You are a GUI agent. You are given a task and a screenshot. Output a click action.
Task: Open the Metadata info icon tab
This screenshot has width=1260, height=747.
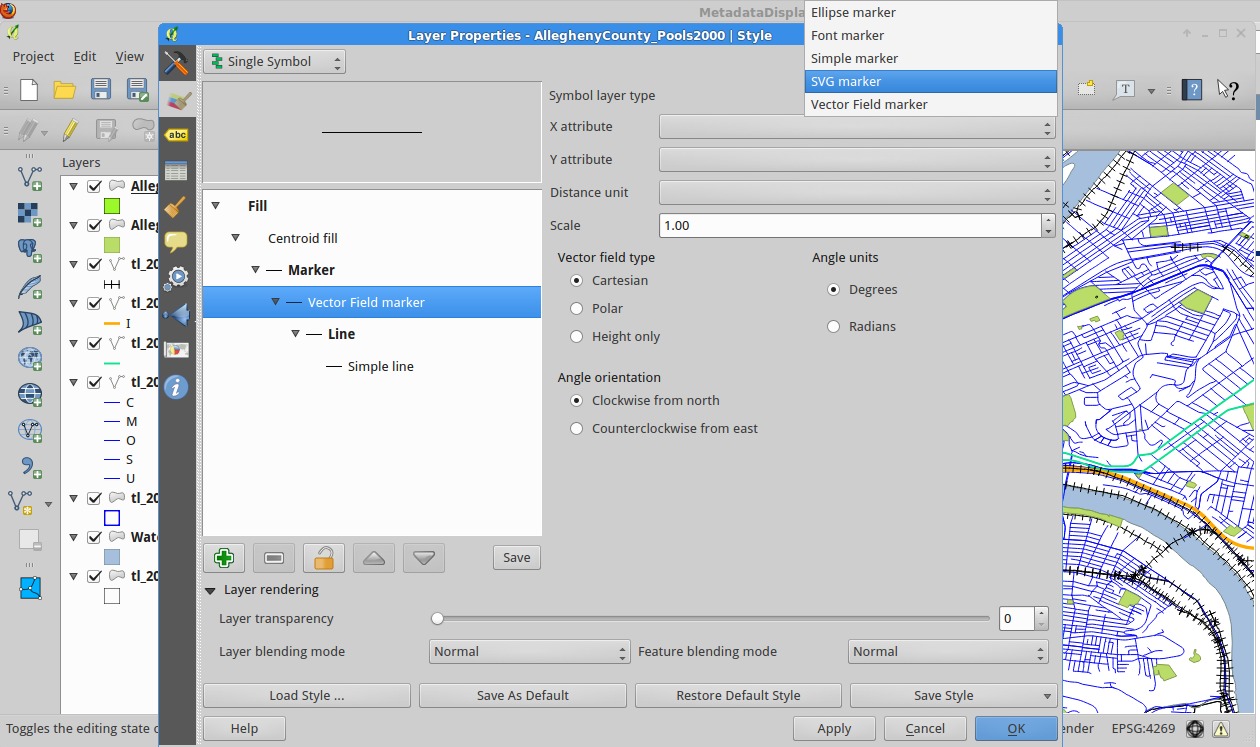click(x=177, y=387)
